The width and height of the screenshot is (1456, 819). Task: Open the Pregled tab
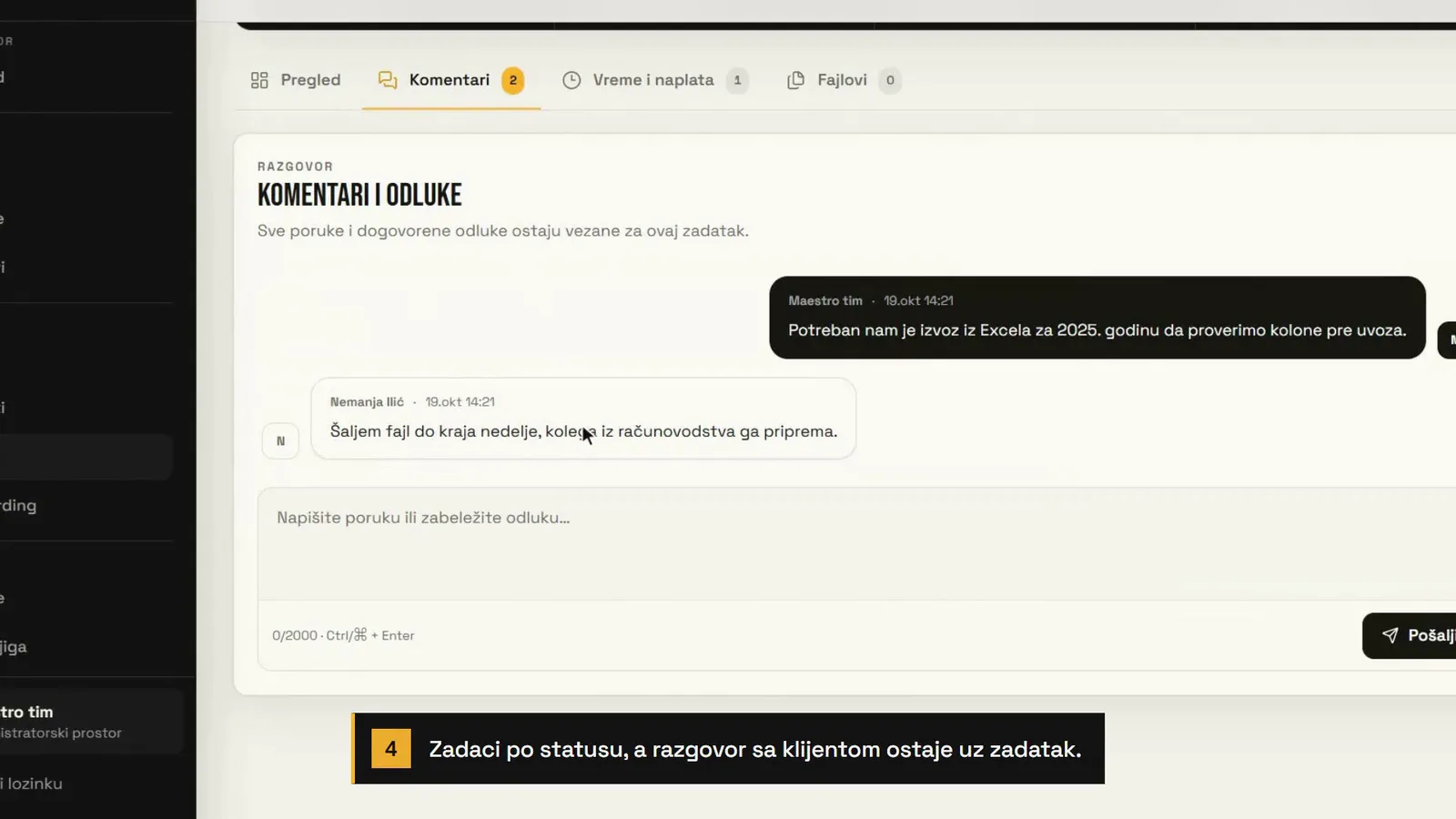pos(296,80)
